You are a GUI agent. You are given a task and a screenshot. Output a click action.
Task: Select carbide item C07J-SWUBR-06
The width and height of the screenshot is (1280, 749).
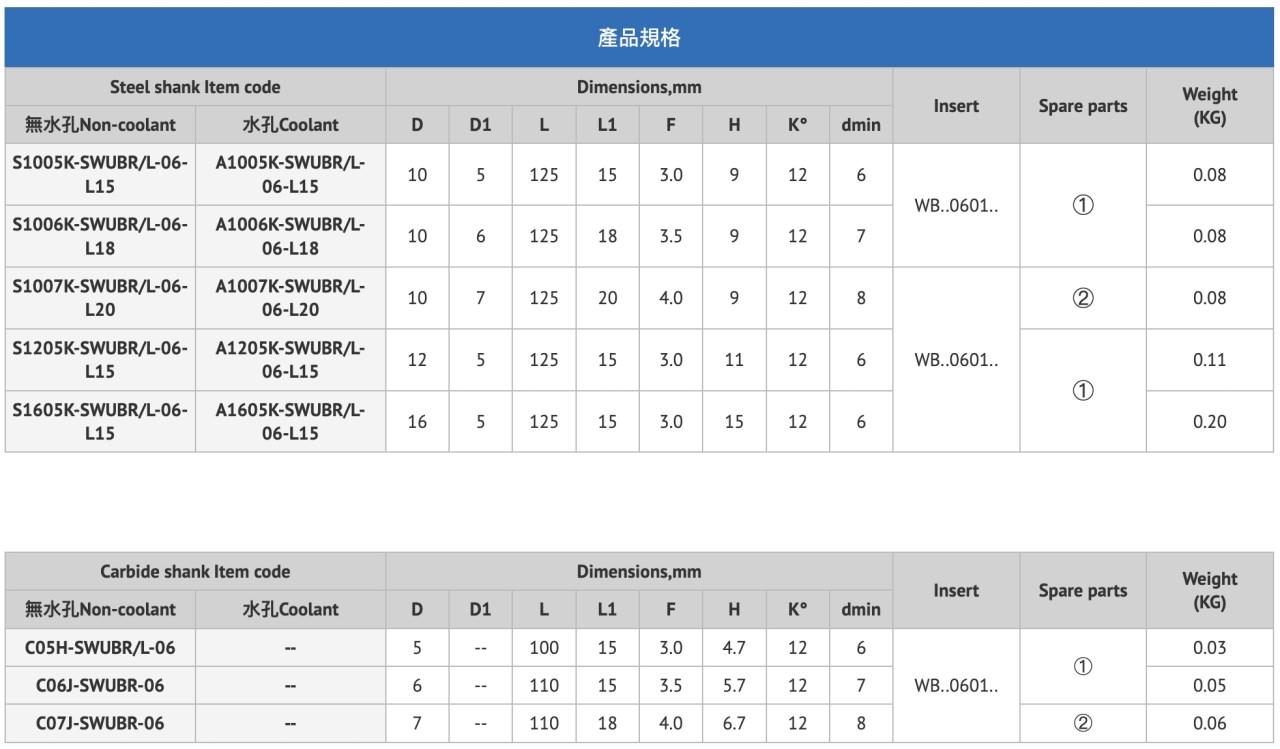[x=100, y=723]
